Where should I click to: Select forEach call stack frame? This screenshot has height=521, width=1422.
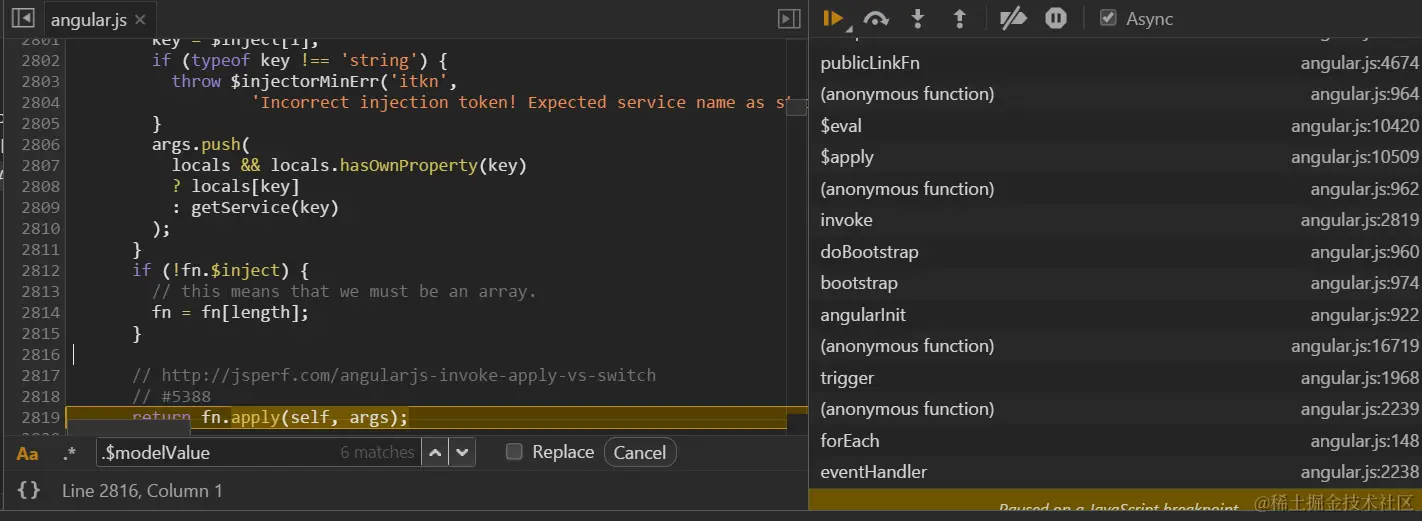[x=1115, y=441]
